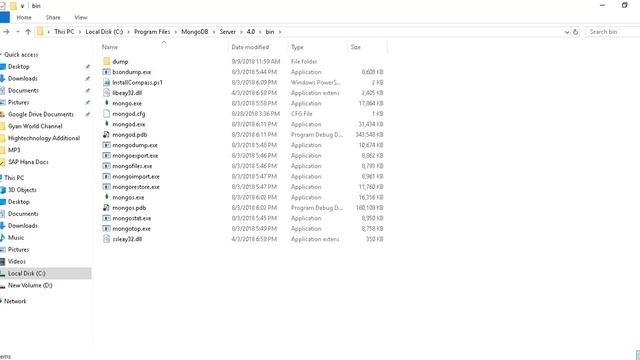
Task: Open the Share ribbon tab
Action: pyautogui.click(x=53, y=18)
